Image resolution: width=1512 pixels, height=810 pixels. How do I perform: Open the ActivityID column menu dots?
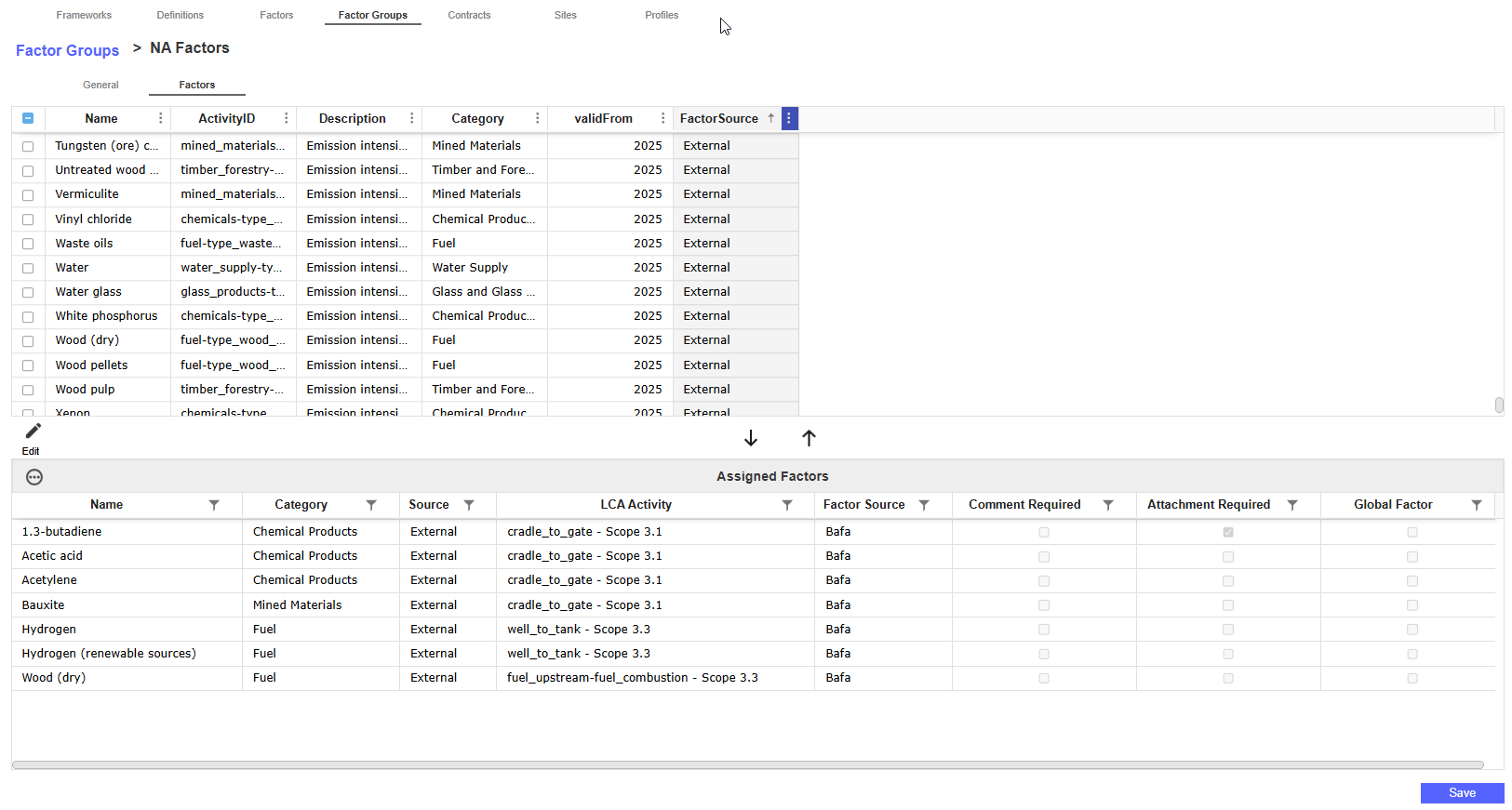click(x=287, y=118)
